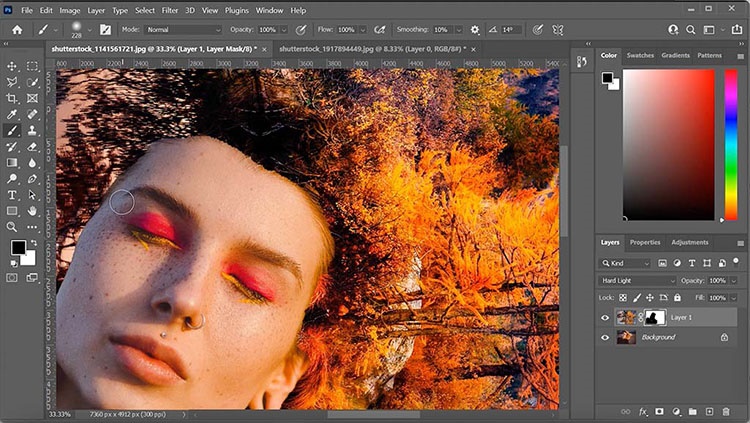
Task: Toggle lock transparent pixels
Action: (x=623, y=298)
